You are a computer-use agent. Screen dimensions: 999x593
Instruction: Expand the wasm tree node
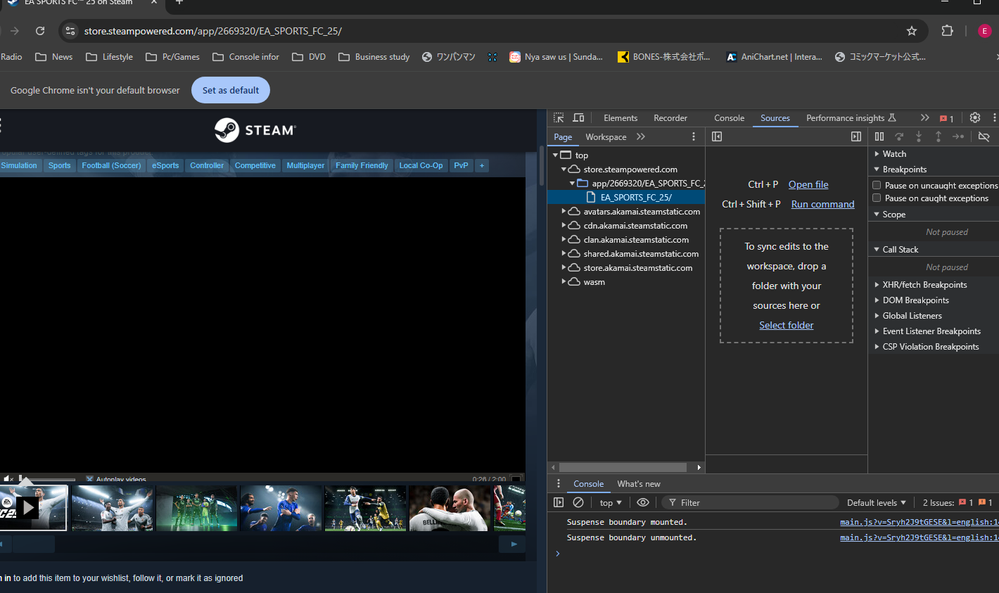563,282
